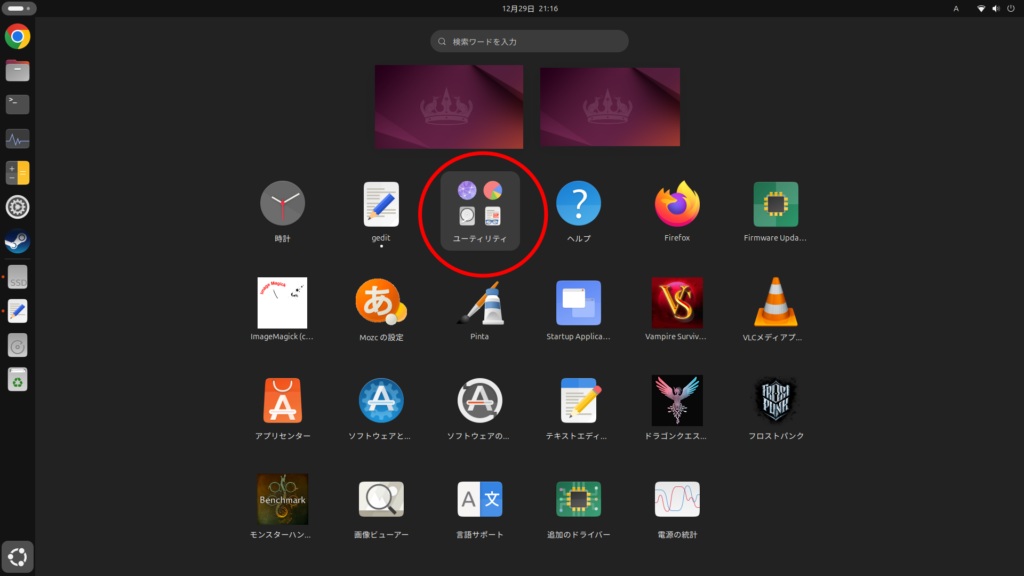Viewport: 1024px width, 576px height.
Task: Launch Firefox from the app grid
Action: point(677,204)
